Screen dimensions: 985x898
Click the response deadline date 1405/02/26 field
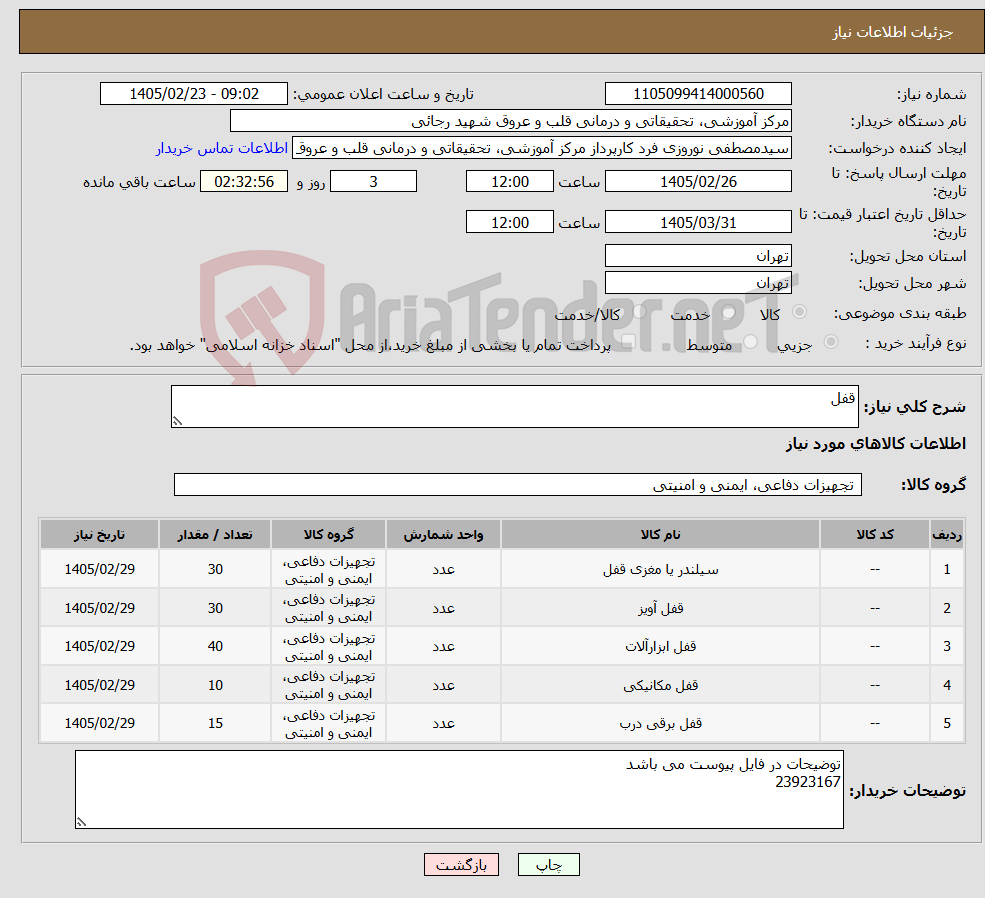tap(698, 181)
